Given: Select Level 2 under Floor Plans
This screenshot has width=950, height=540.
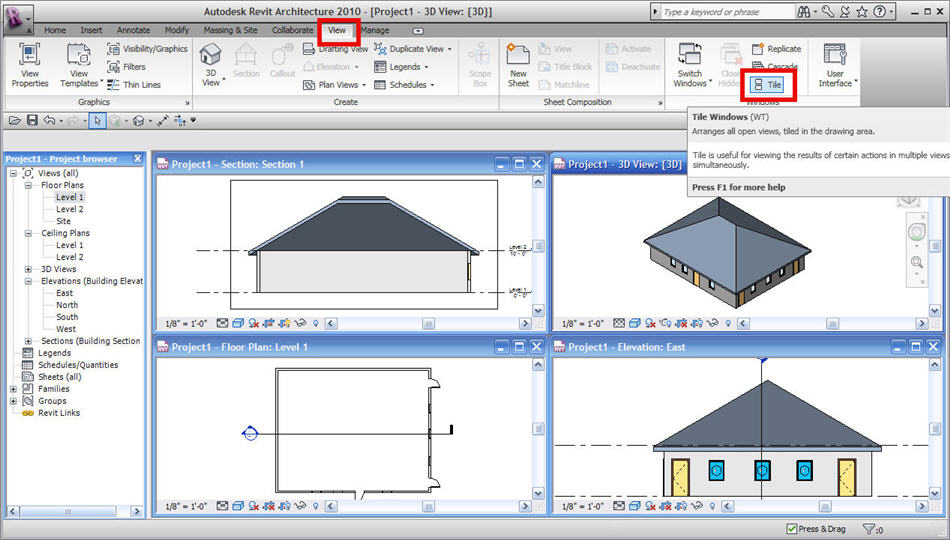Looking at the screenshot, I should tap(69, 209).
